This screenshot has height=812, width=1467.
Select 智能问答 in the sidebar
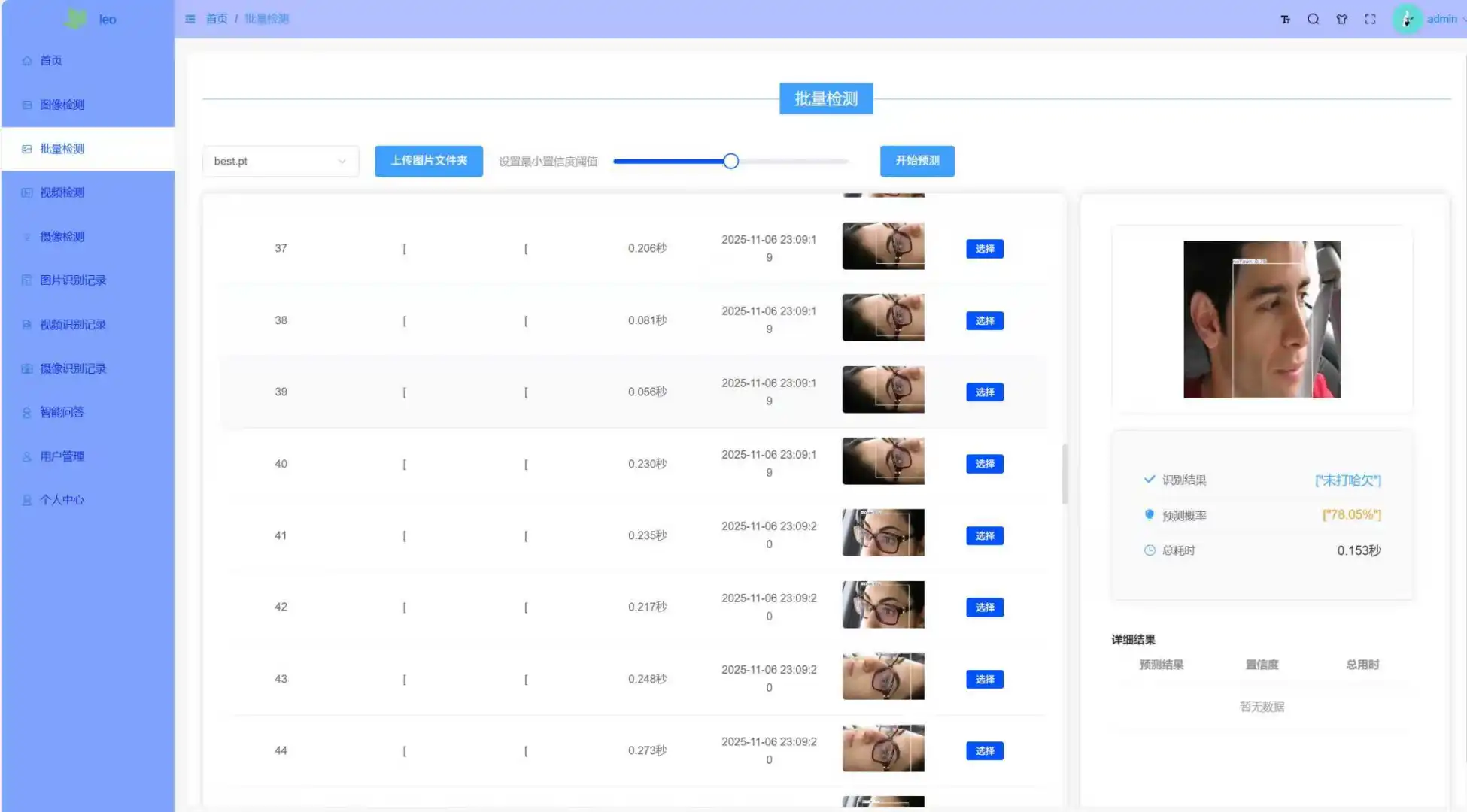[x=63, y=412]
